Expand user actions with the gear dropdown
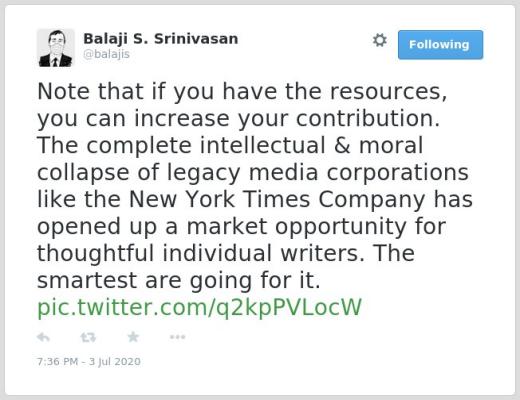 click(379, 40)
